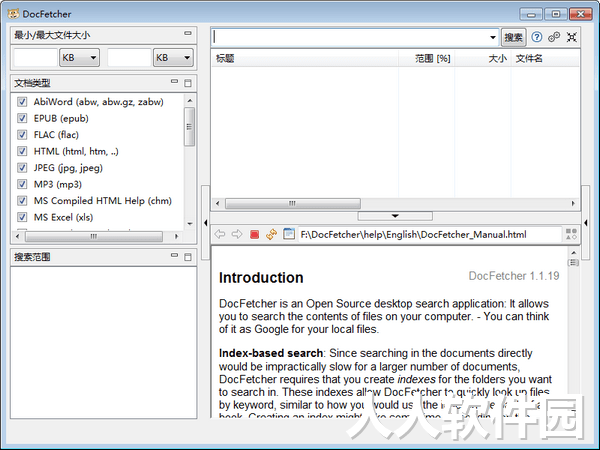This screenshot has width=600, height=450.
Task: Click the search button
Action: 514,37
